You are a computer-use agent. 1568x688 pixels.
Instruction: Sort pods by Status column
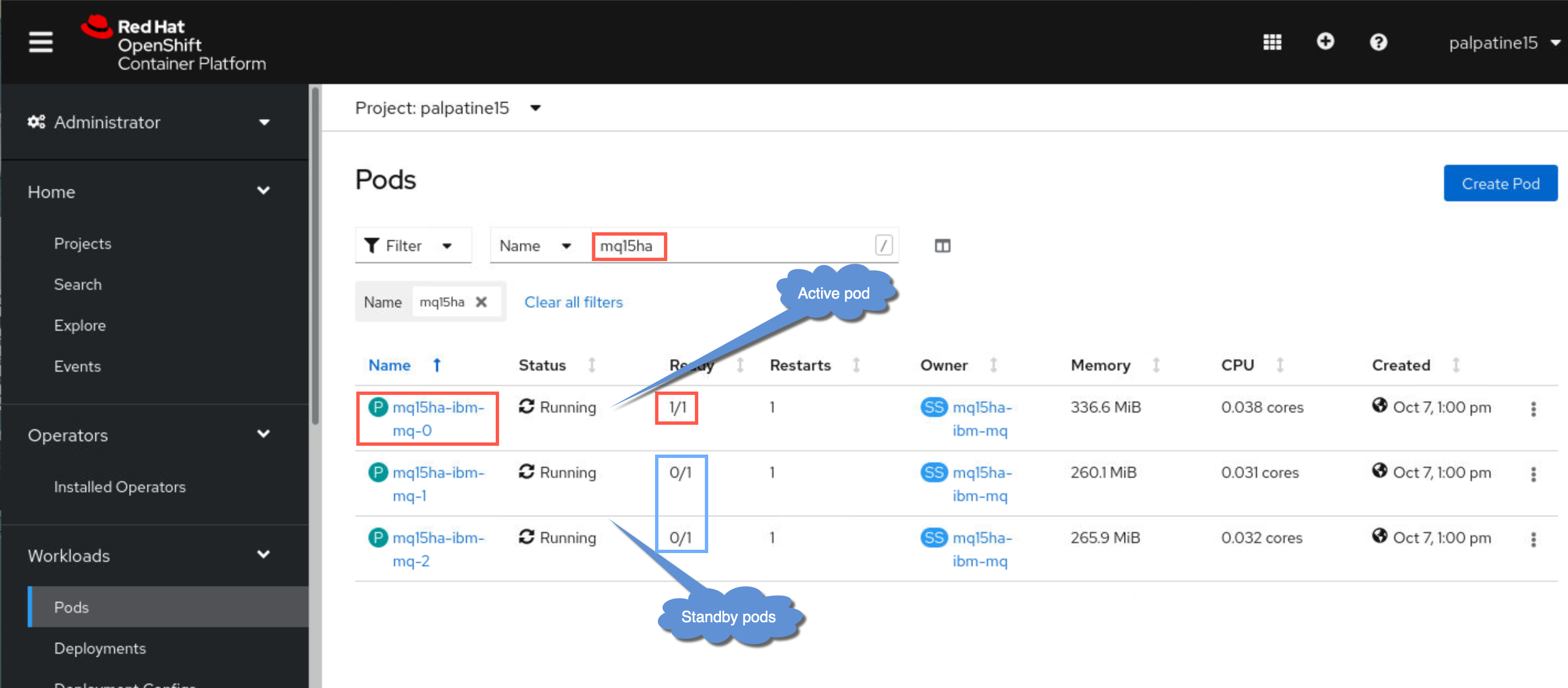click(x=591, y=365)
